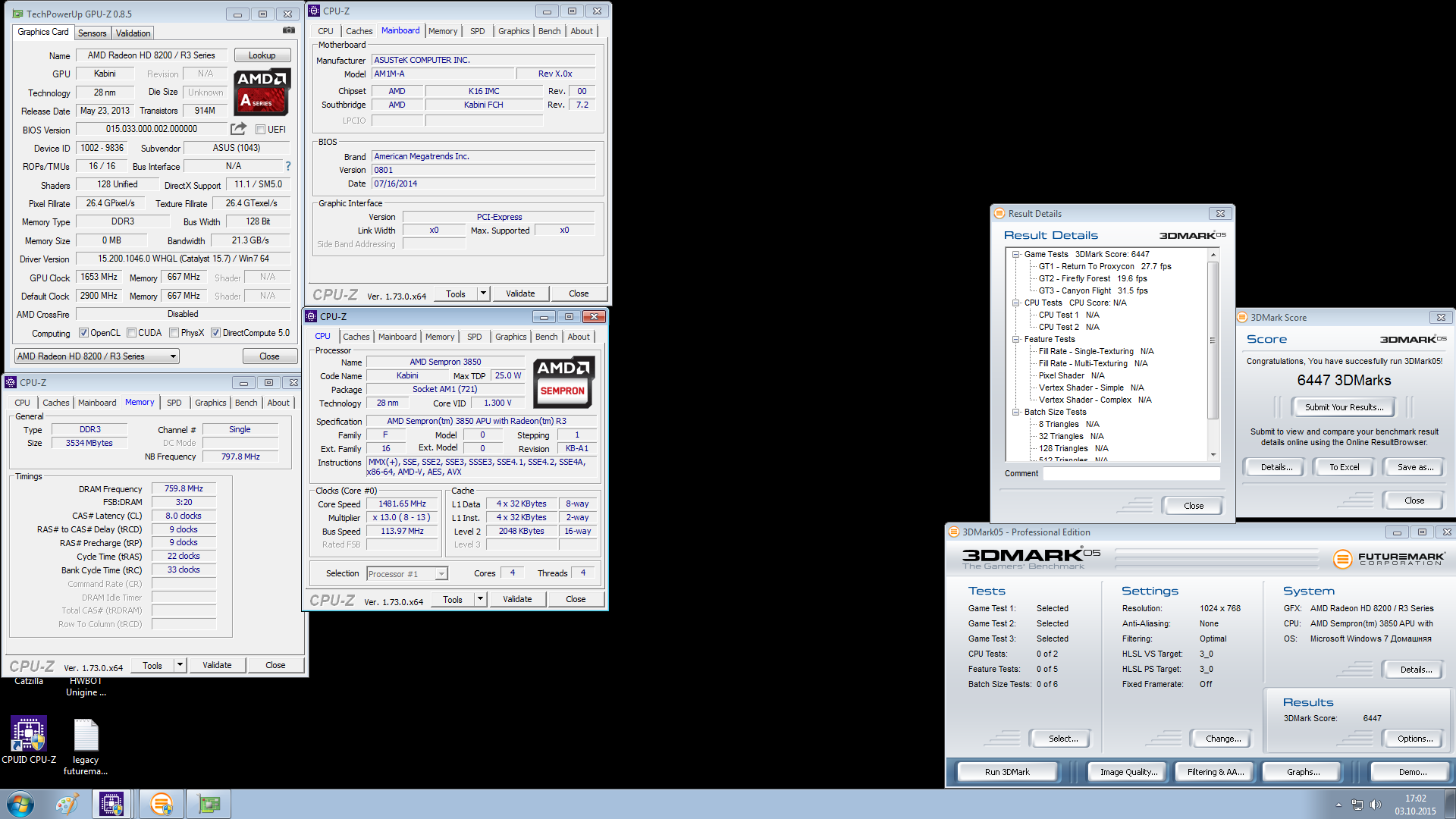This screenshot has width=1456, height=819.
Task: Launch Paint from the taskbar
Action: (x=67, y=804)
